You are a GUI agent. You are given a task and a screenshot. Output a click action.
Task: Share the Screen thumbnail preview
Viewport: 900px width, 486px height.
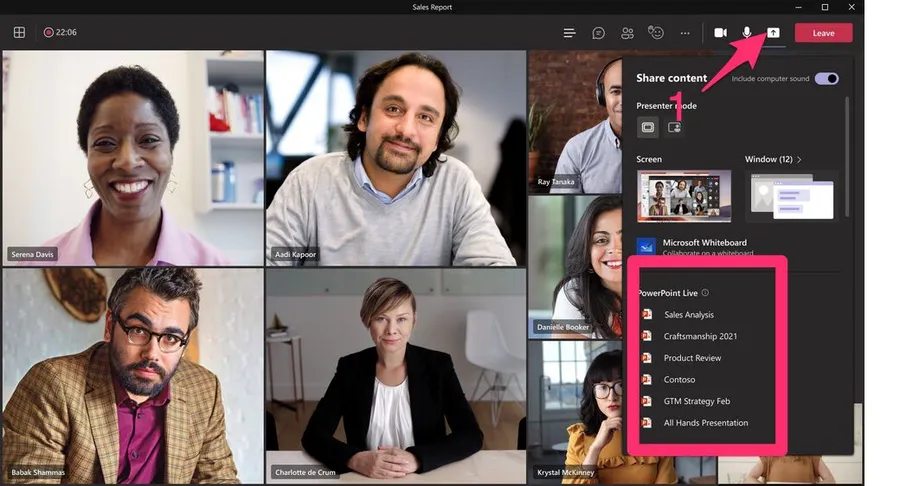[683, 195]
